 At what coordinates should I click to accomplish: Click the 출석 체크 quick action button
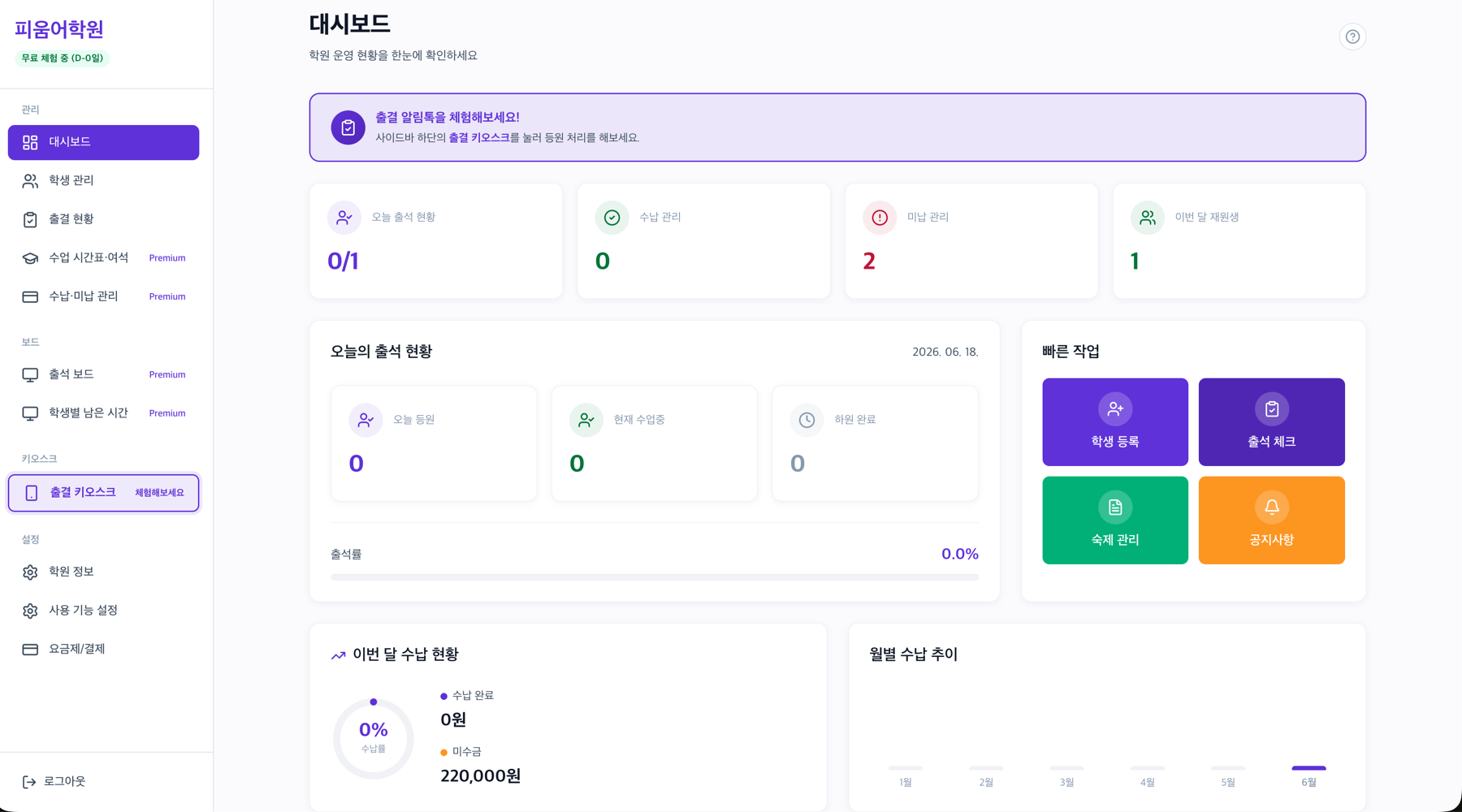coord(1272,422)
